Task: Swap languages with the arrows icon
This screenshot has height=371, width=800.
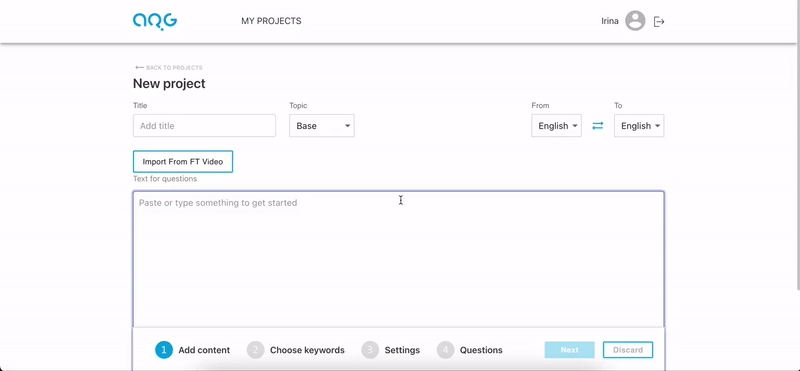Action: pyautogui.click(x=597, y=126)
